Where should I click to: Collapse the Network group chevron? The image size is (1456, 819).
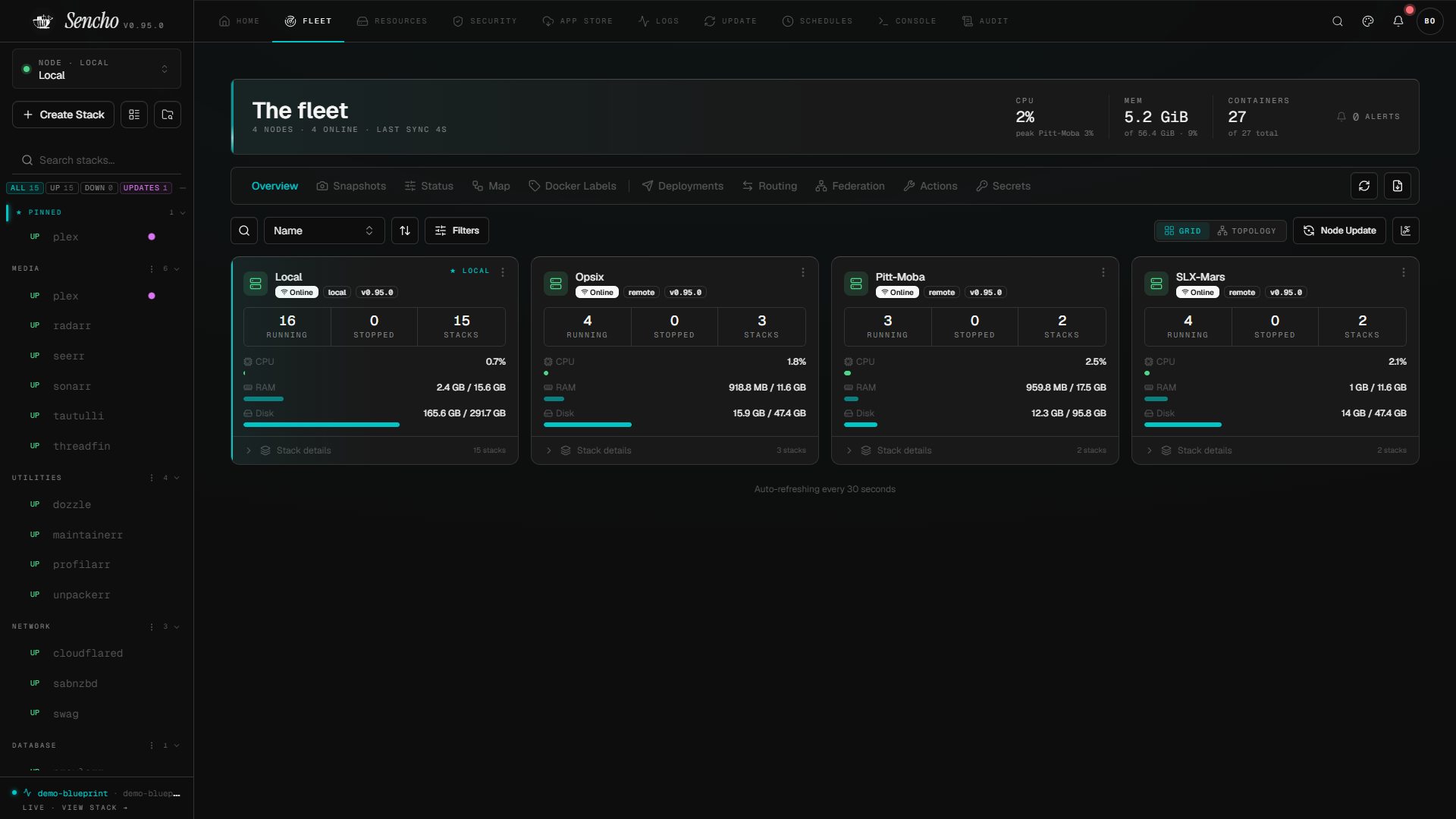coord(177,626)
